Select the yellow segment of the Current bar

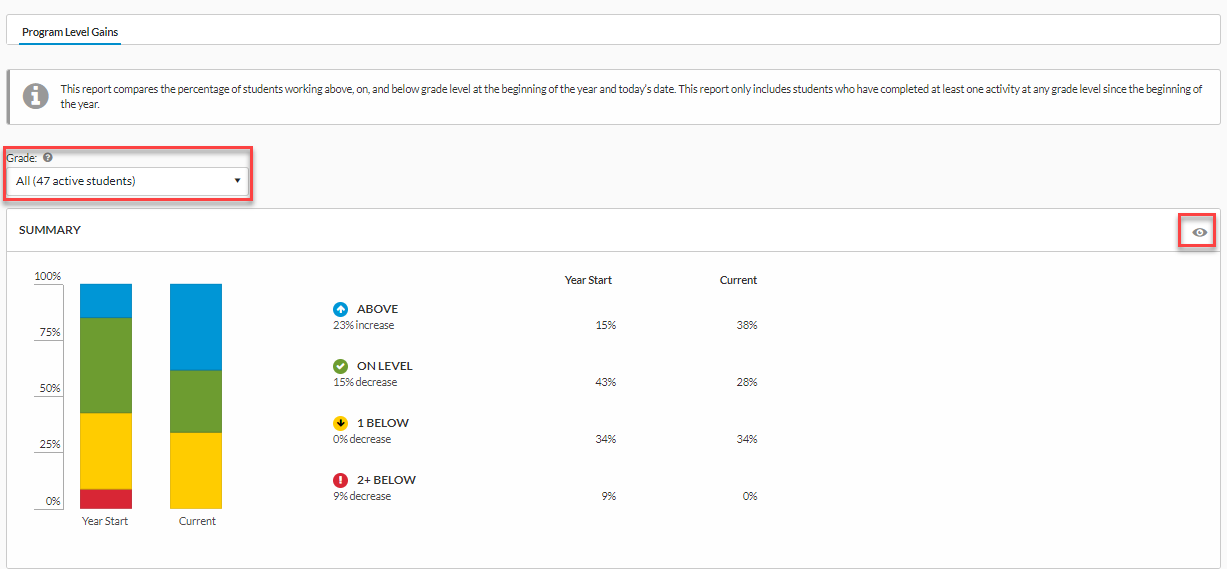pyautogui.click(x=196, y=470)
